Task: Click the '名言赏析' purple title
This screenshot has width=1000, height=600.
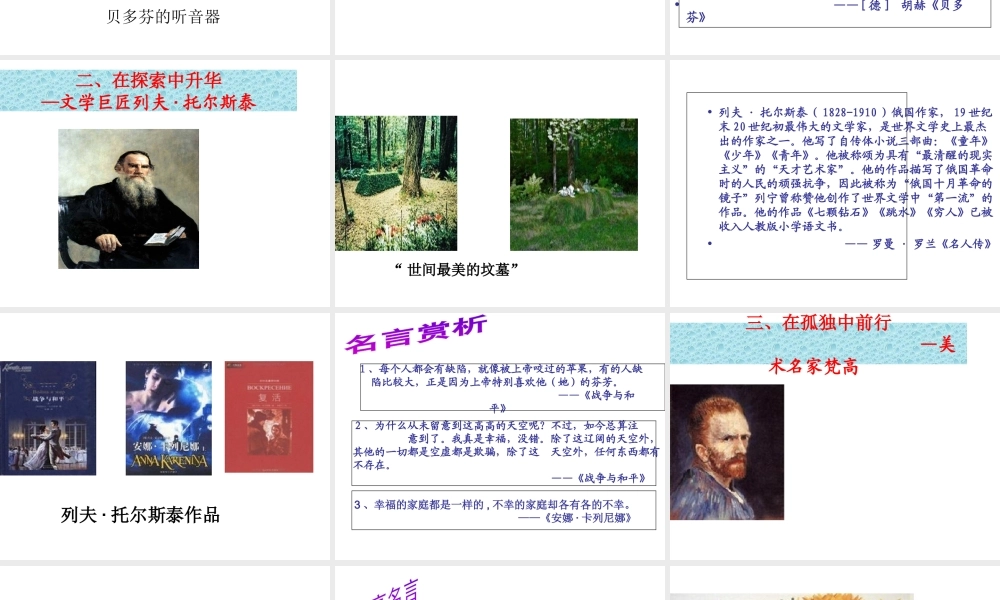Action: pos(416,333)
